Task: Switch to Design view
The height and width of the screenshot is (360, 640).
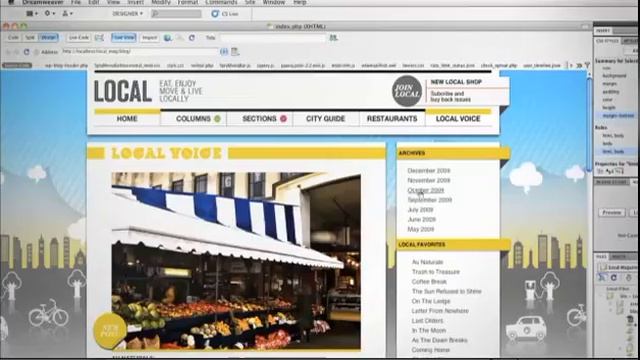Action: point(48,38)
